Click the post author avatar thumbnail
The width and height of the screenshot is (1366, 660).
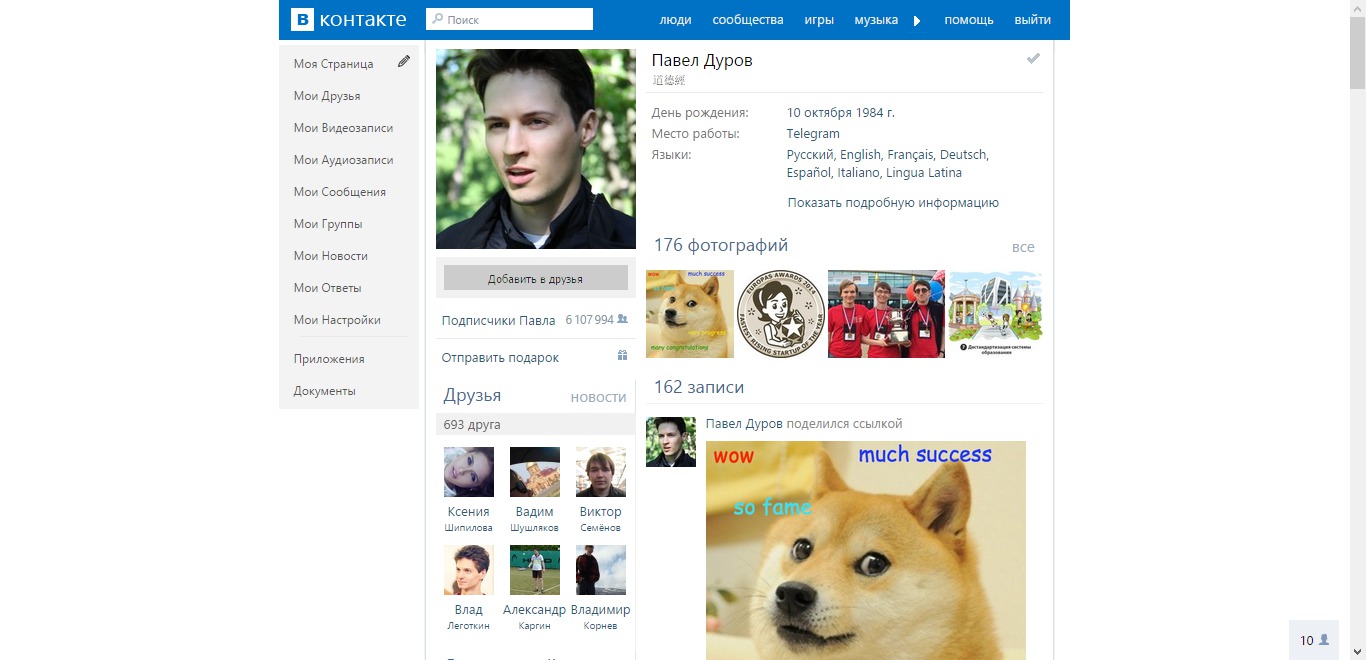(671, 442)
